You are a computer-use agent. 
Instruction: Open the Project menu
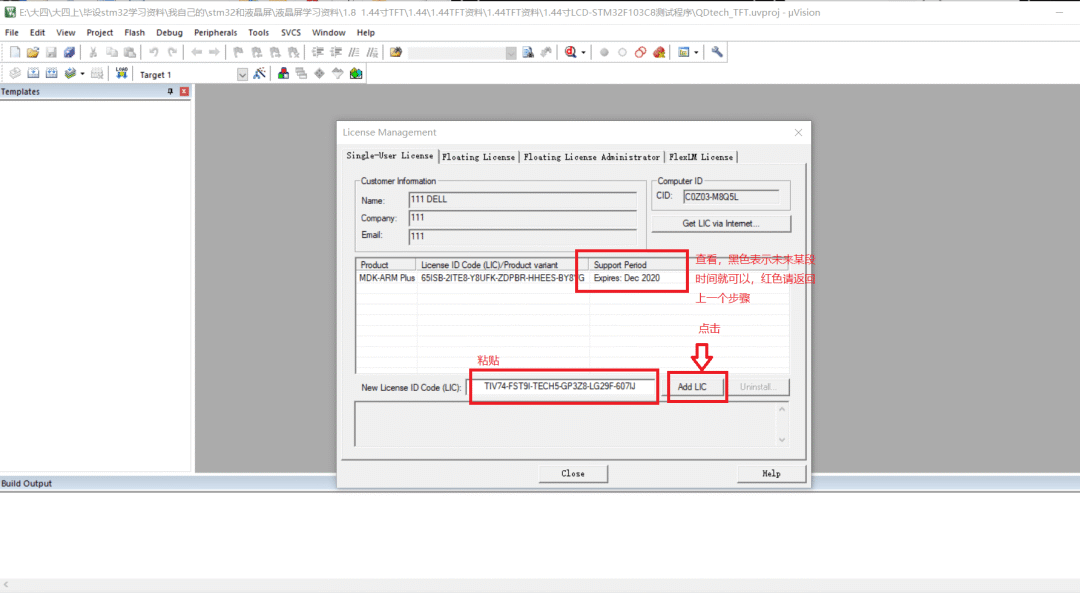[x=100, y=32]
